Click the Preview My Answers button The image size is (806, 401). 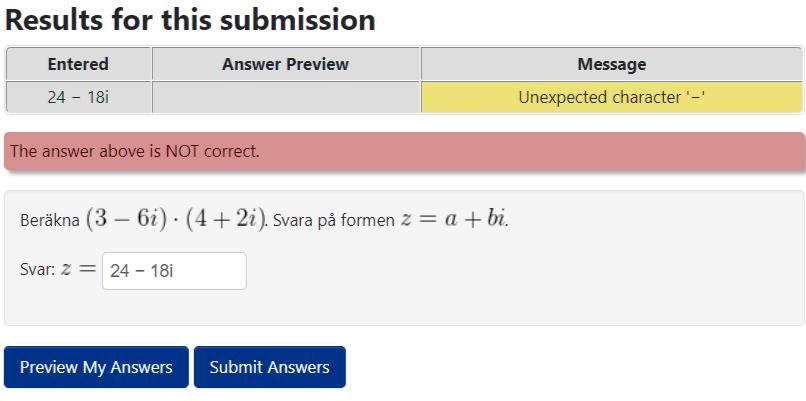pyautogui.click(x=96, y=367)
